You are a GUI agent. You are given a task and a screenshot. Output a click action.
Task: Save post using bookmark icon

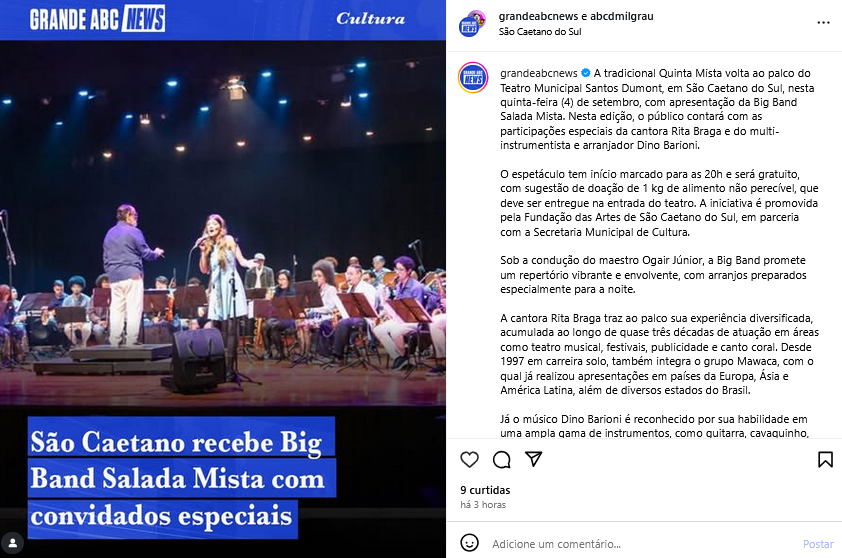pyautogui.click(x=825, y=459)
